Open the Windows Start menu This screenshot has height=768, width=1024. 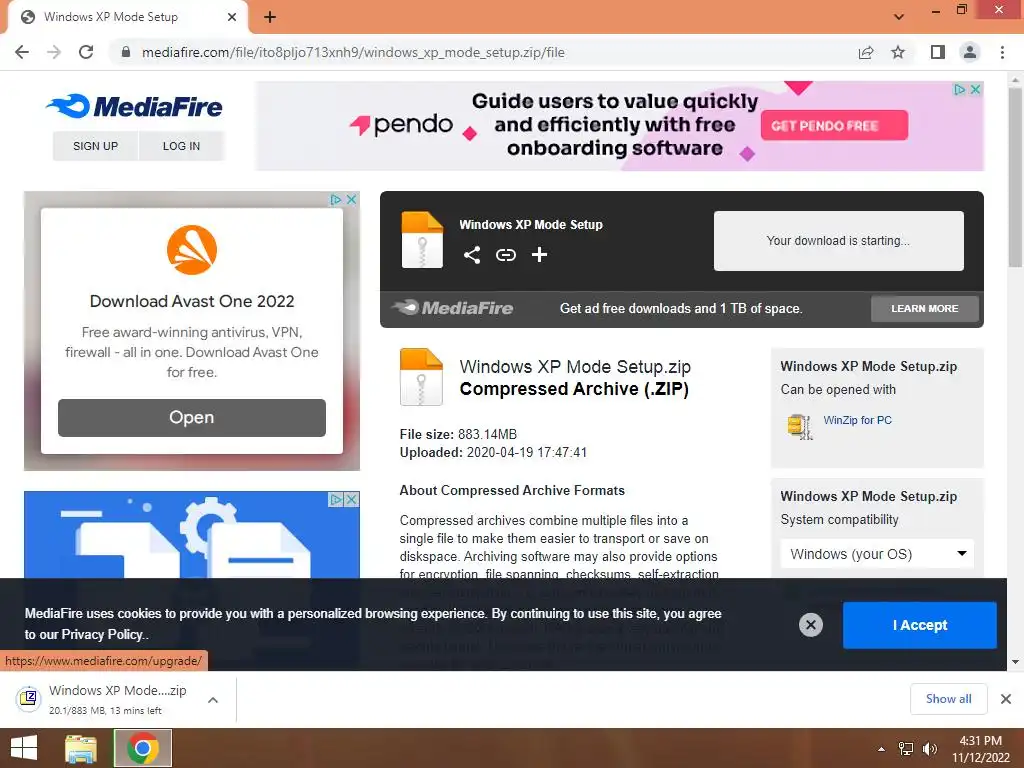coord(24,748)
